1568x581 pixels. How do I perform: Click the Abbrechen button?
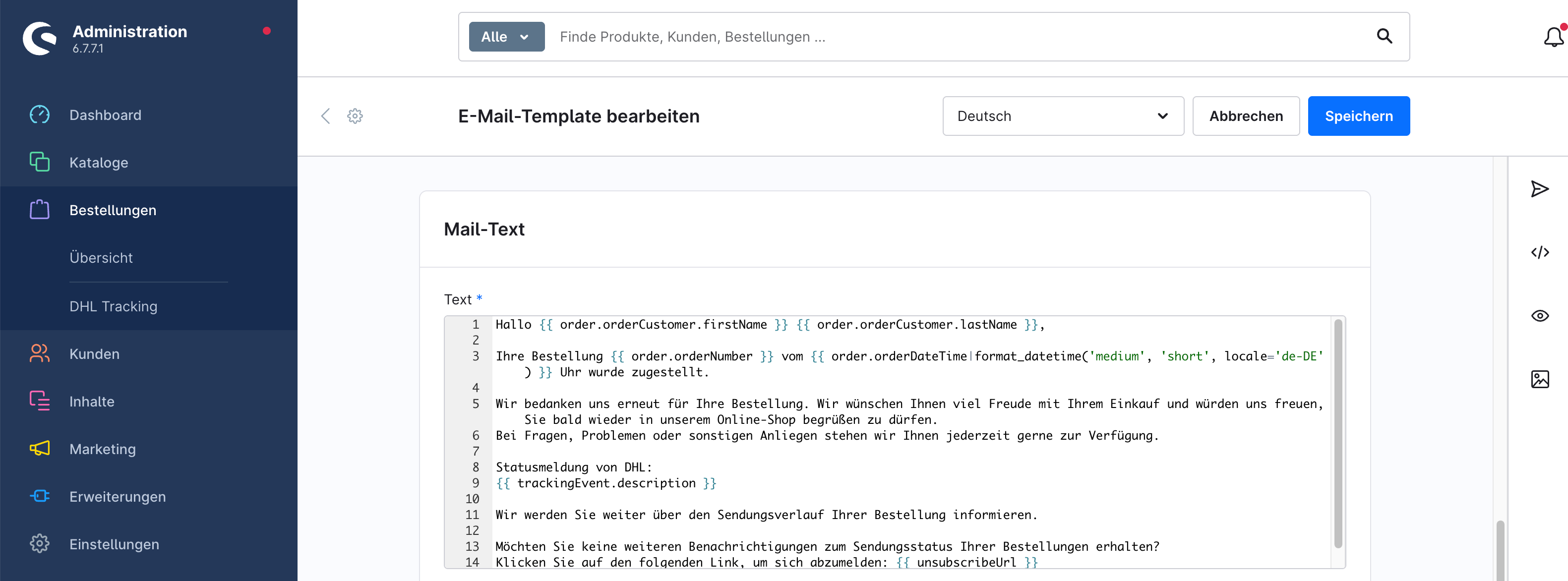1245,116
